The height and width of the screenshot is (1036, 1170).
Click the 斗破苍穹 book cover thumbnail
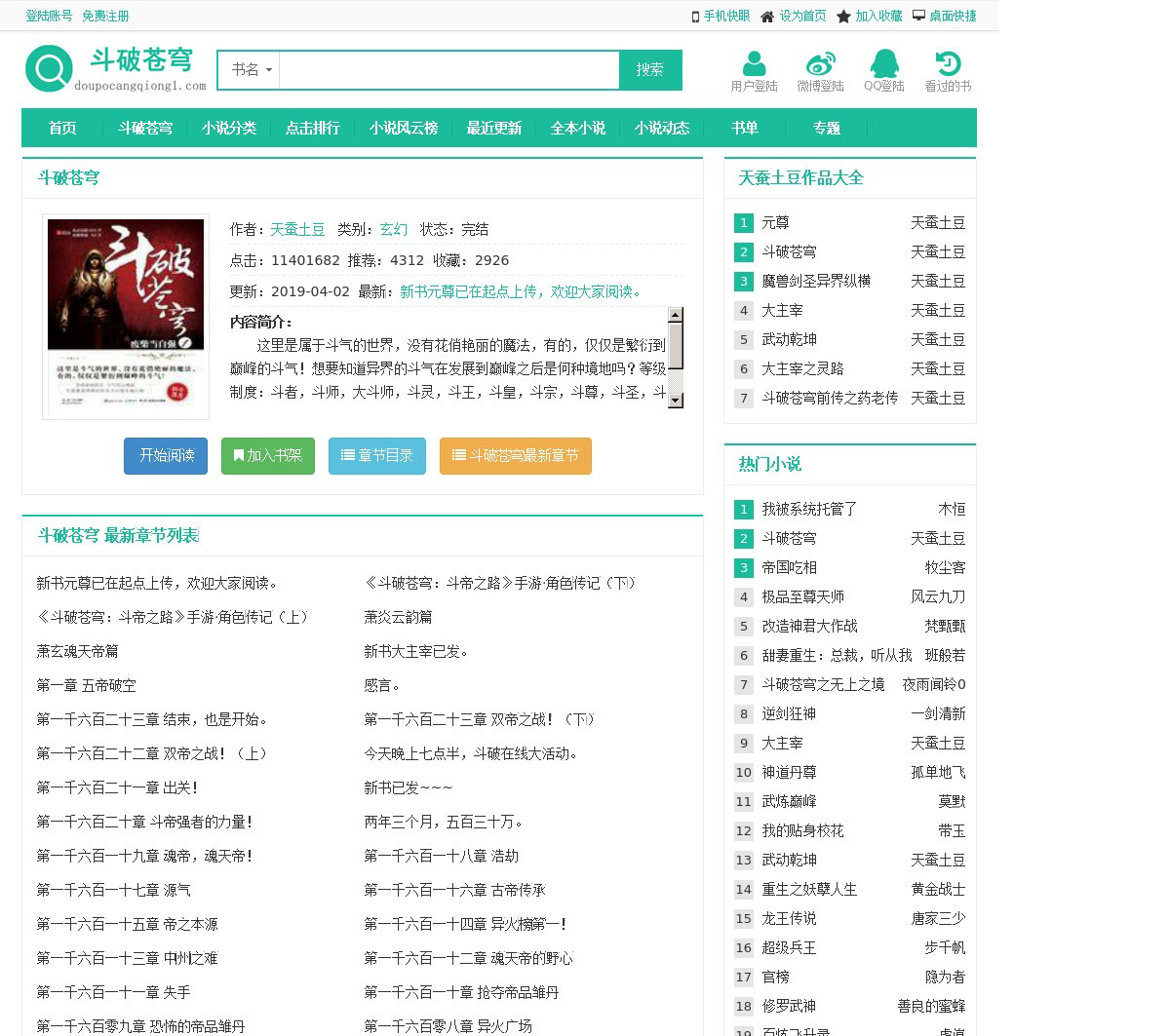tap(126, 317)
